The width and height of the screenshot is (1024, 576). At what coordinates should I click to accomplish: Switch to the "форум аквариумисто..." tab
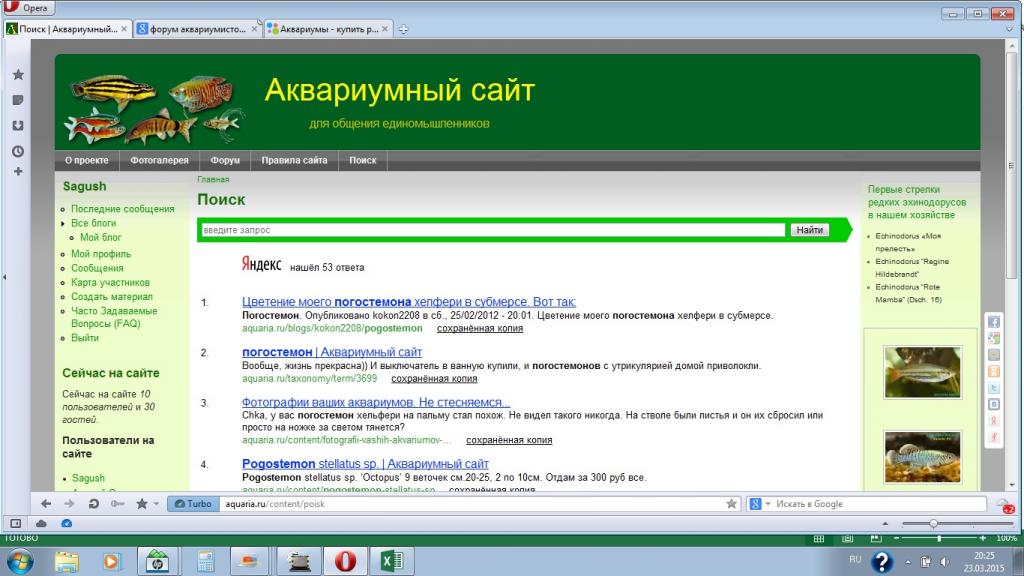[198, 29]
